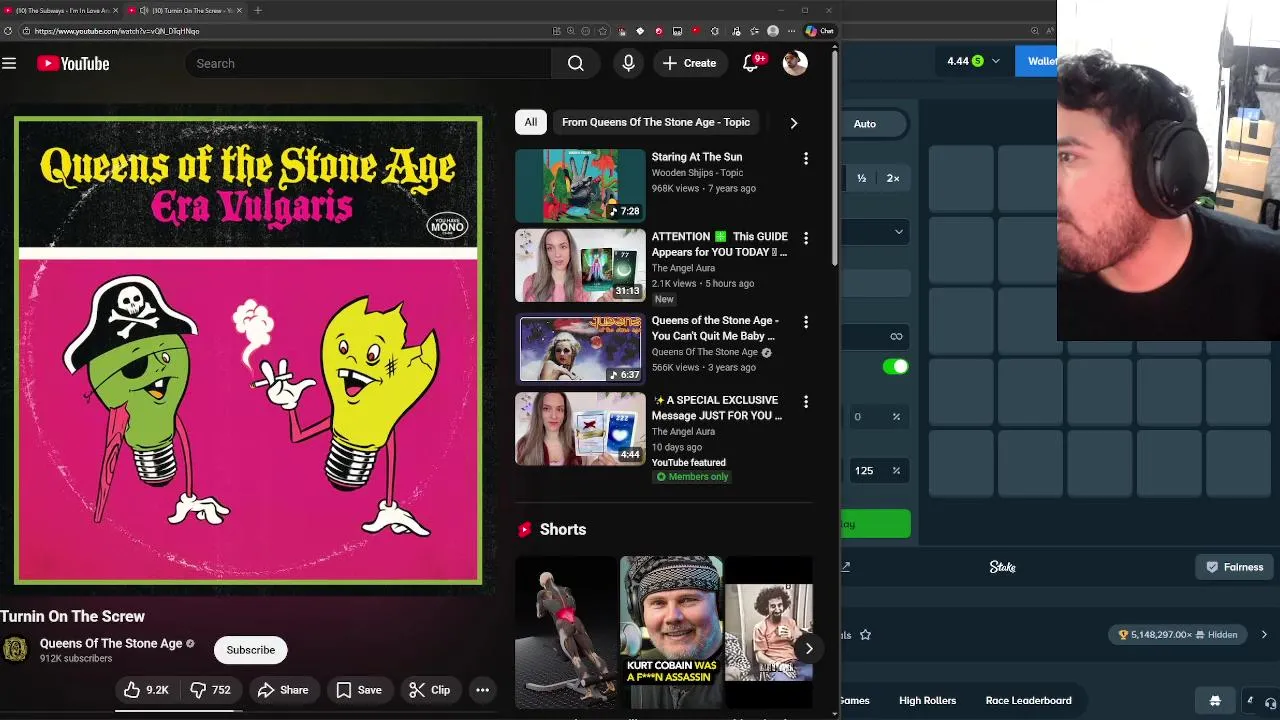1280x720 pixels.
Task: Open the YouTube hamburger guide menu
Action: pos(9,63)
